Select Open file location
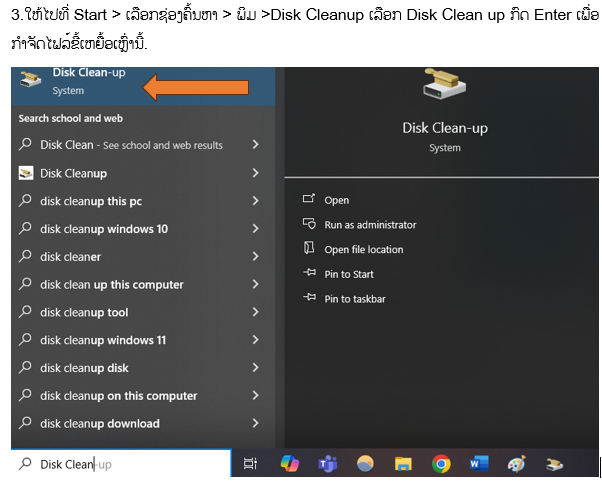Image resolution: width=602 pixels, height=481 pixels. [x=364, y=249]
